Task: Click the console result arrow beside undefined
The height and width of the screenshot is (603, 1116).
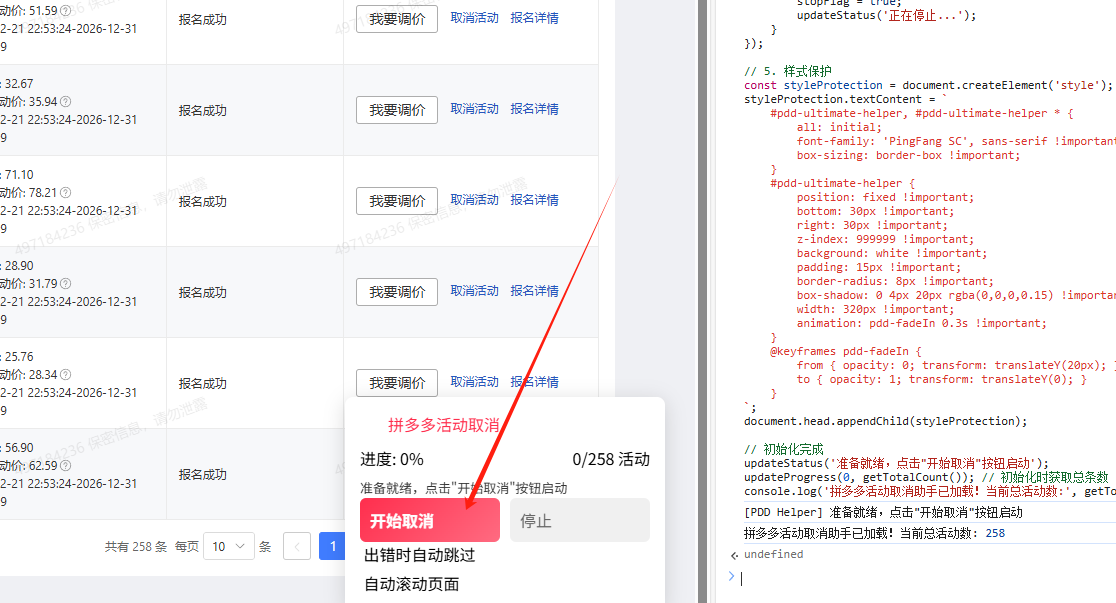Action: pyautogui.click(x=734, y=555)
